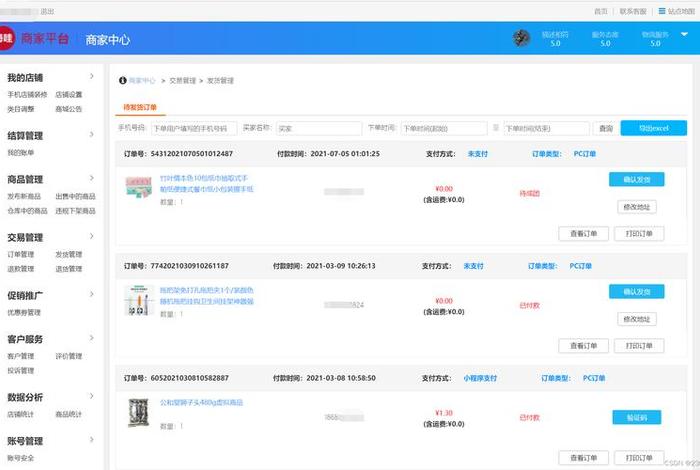Image resolution: width=700 pixels, height=470 pixels.
Task: Go to 店铺设置 in the sidebar
Action: coord(69,95)
